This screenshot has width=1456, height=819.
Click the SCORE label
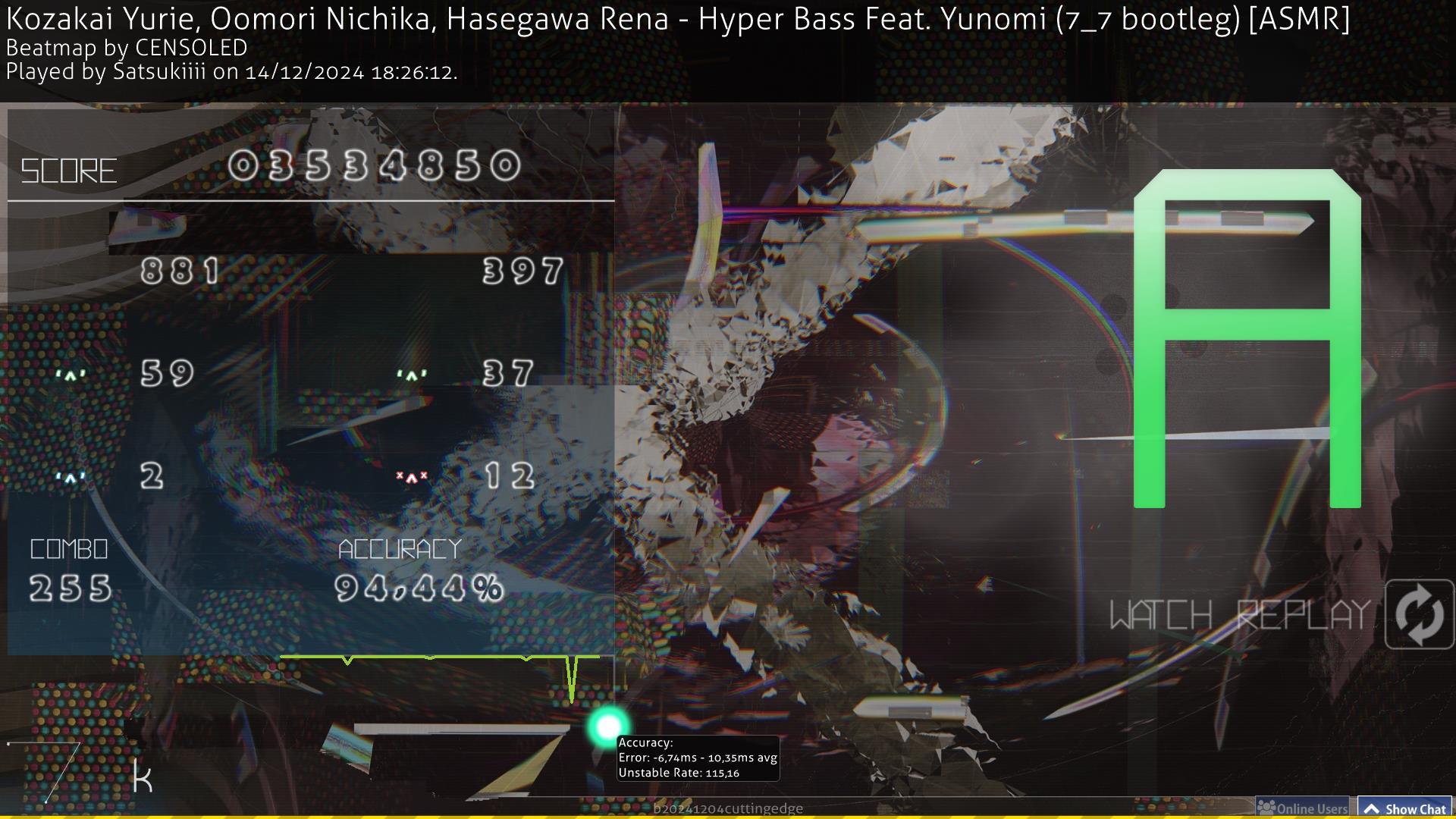click(68, 171)
